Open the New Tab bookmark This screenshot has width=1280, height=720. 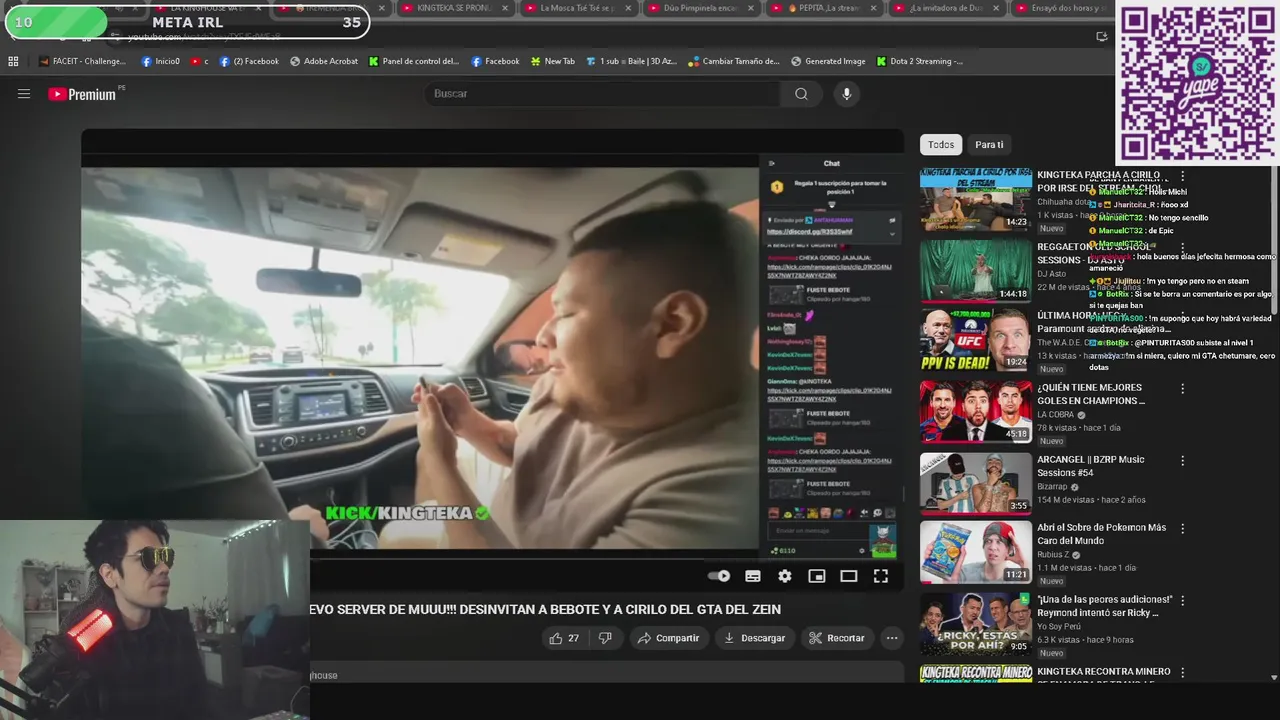(x=552, y=61)
